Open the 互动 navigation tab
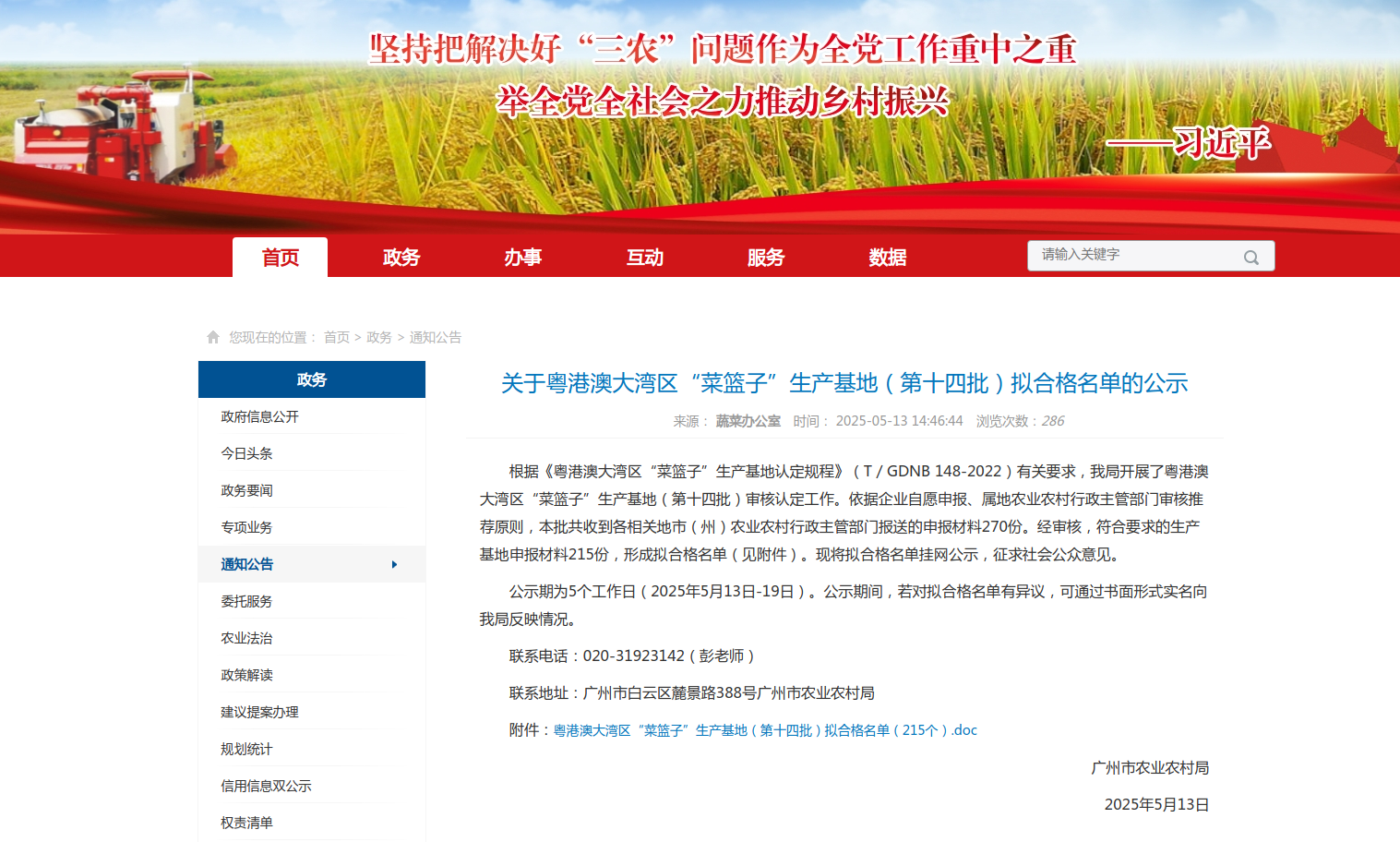This screenshot has width=1400, height=842. (x=644, y=258)
